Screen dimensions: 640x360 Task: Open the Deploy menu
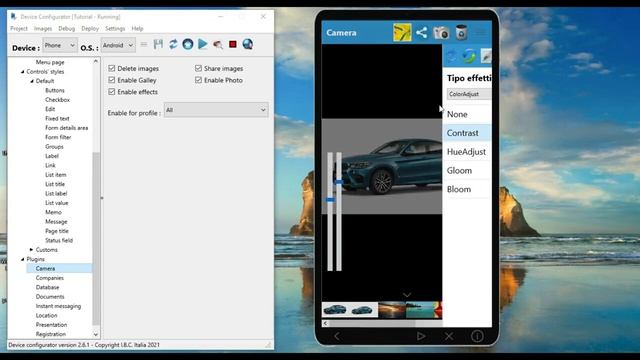[90, 29]
